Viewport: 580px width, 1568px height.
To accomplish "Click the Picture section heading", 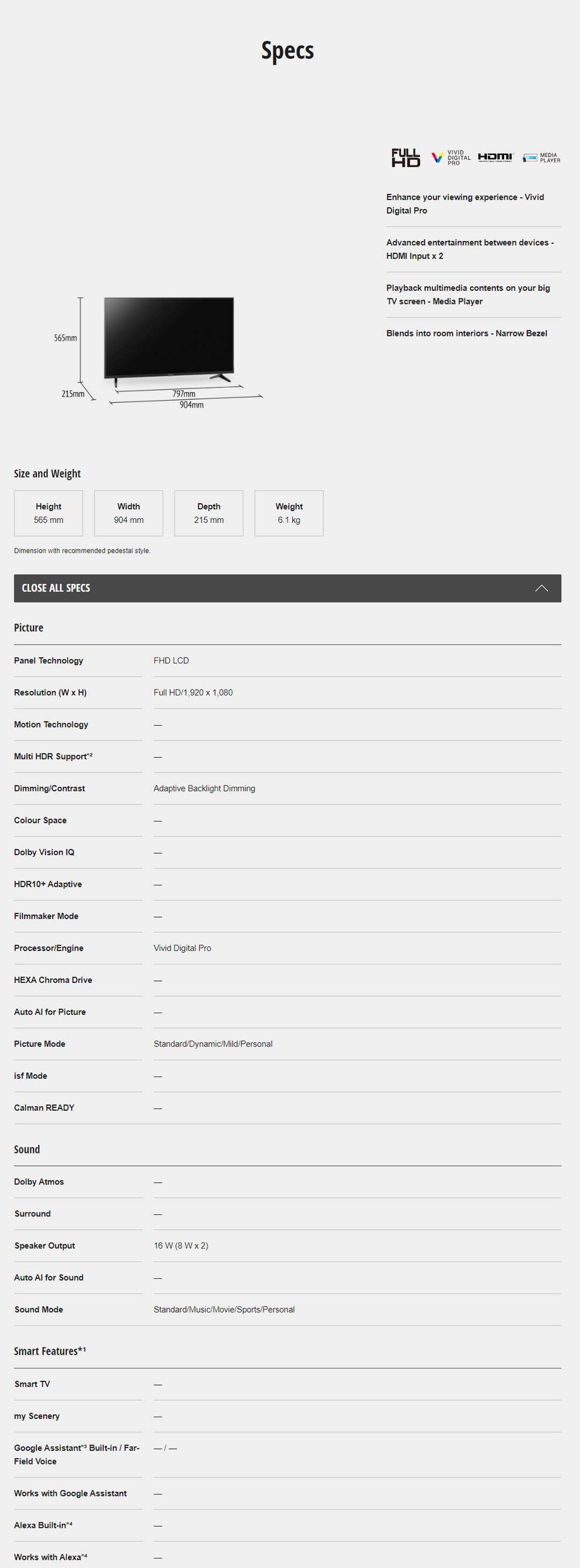I will click(x=28, y=627).
